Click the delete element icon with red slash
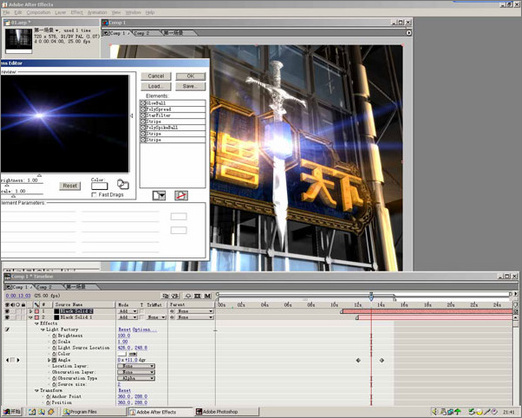This screenshot has width=522, height=418. tap(181, 196)
